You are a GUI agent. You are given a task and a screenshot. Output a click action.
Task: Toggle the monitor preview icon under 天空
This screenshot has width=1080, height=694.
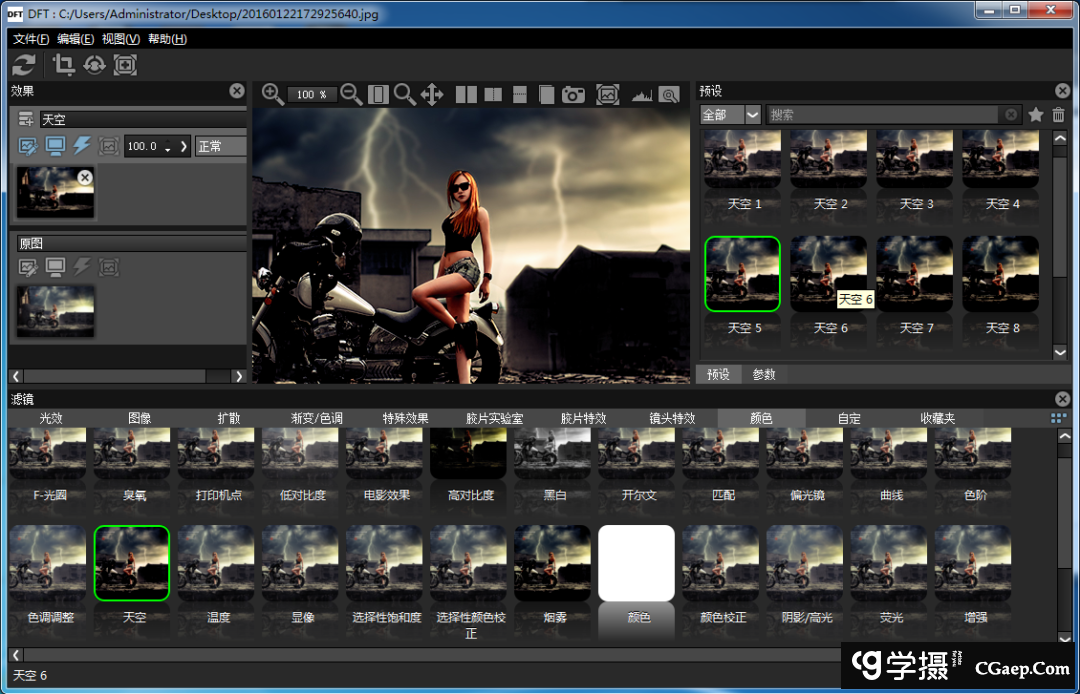click(x=57, y=146)
